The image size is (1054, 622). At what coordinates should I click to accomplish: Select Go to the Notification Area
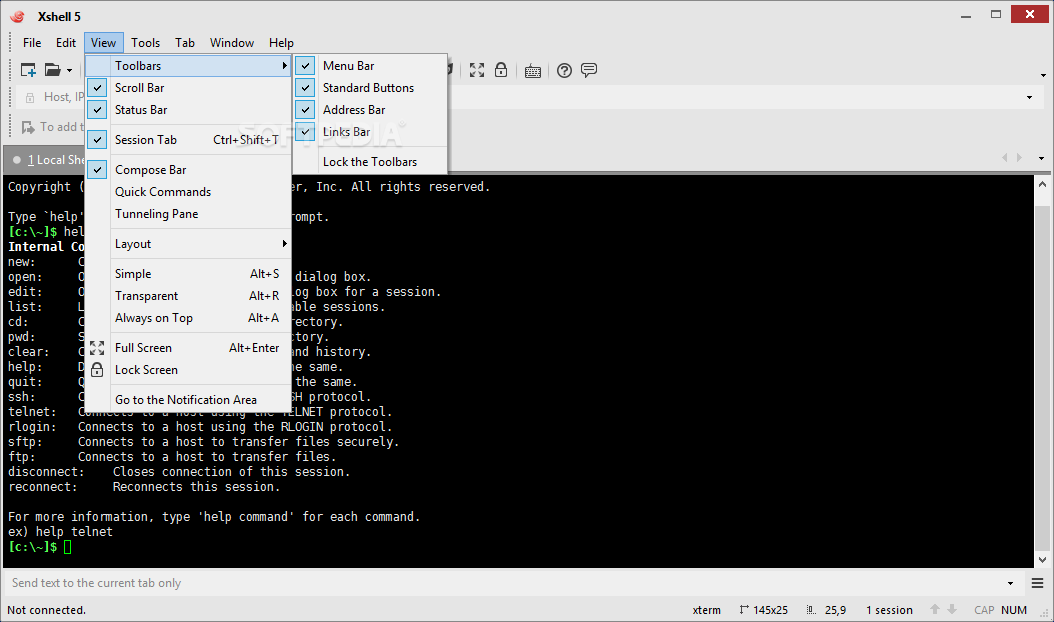coord(188,399)
